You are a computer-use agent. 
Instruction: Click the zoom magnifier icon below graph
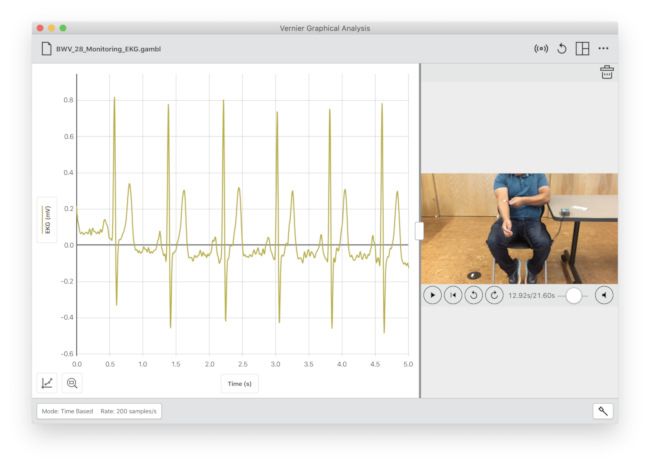tap(72, 383)
